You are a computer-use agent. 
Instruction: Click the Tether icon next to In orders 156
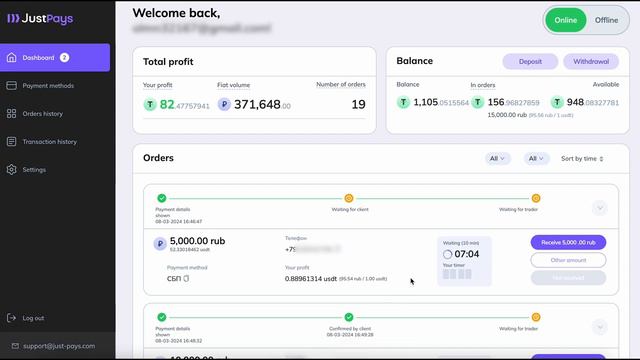tap(478, 102)
